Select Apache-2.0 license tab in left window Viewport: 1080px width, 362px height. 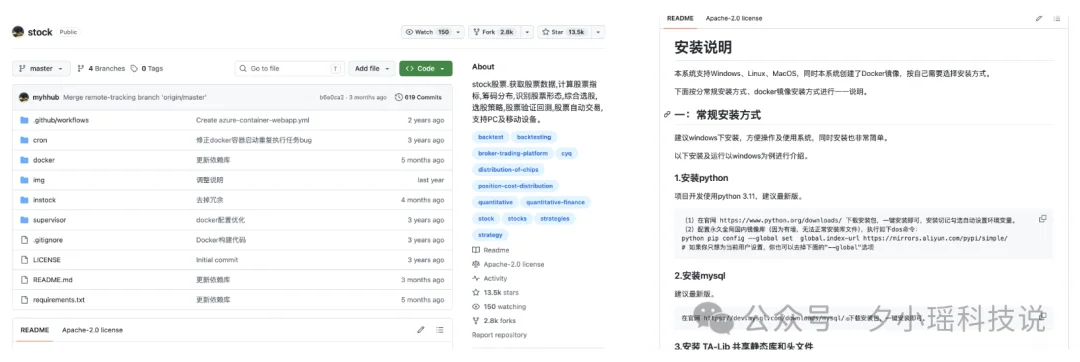[92, 330]
